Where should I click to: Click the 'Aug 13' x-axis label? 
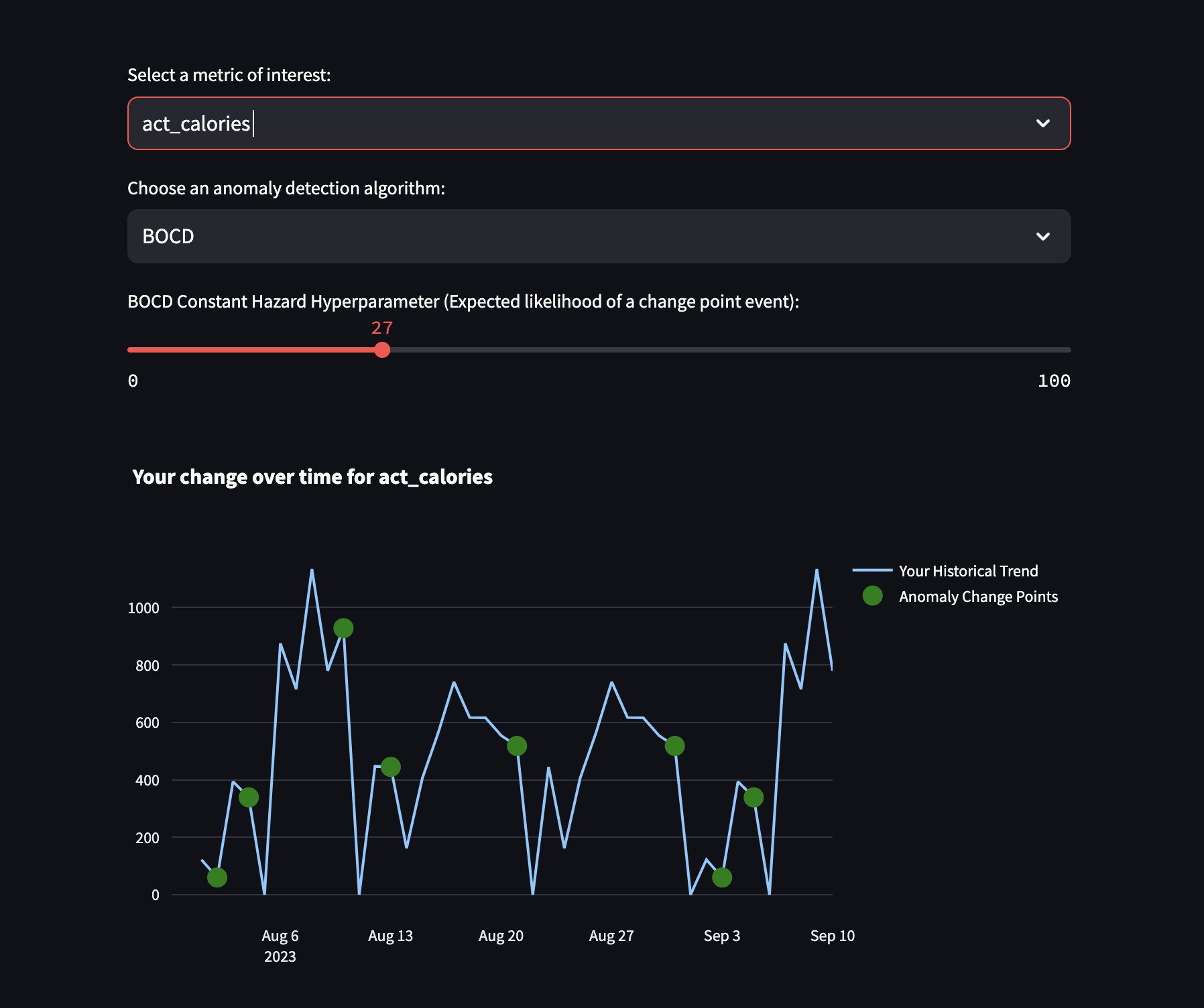click(391, 936)
